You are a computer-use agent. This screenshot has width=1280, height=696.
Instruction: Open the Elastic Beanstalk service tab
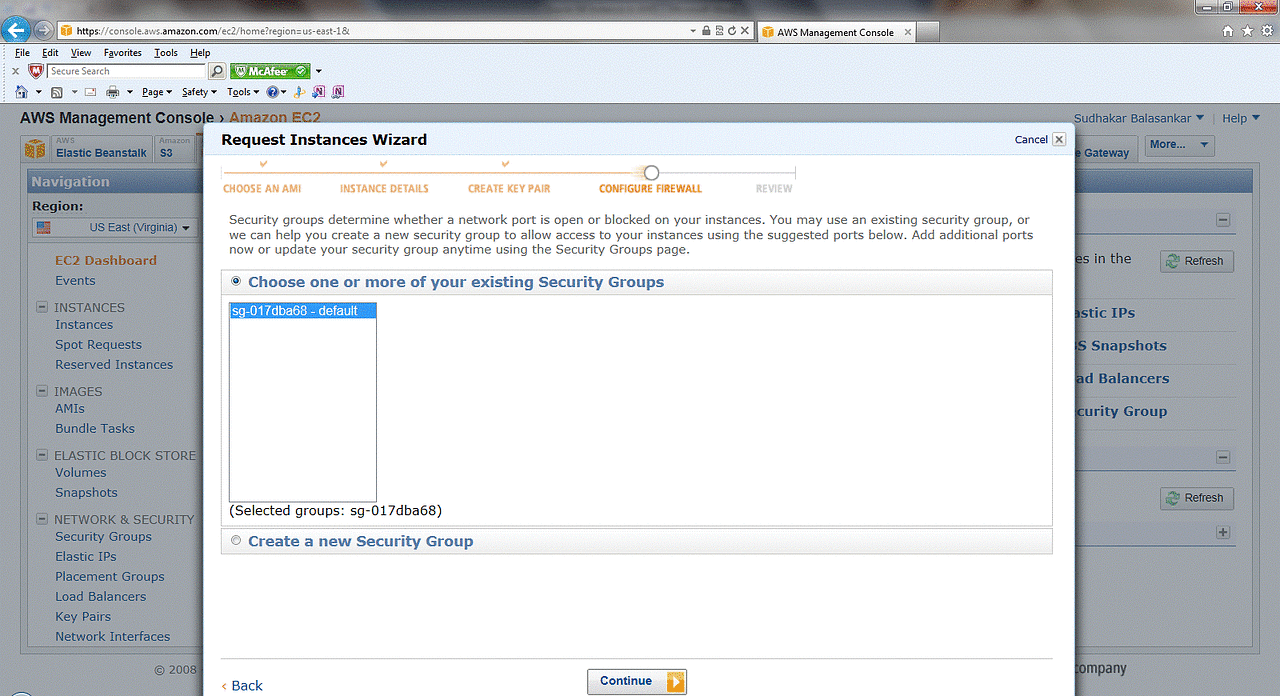point(100,148)
